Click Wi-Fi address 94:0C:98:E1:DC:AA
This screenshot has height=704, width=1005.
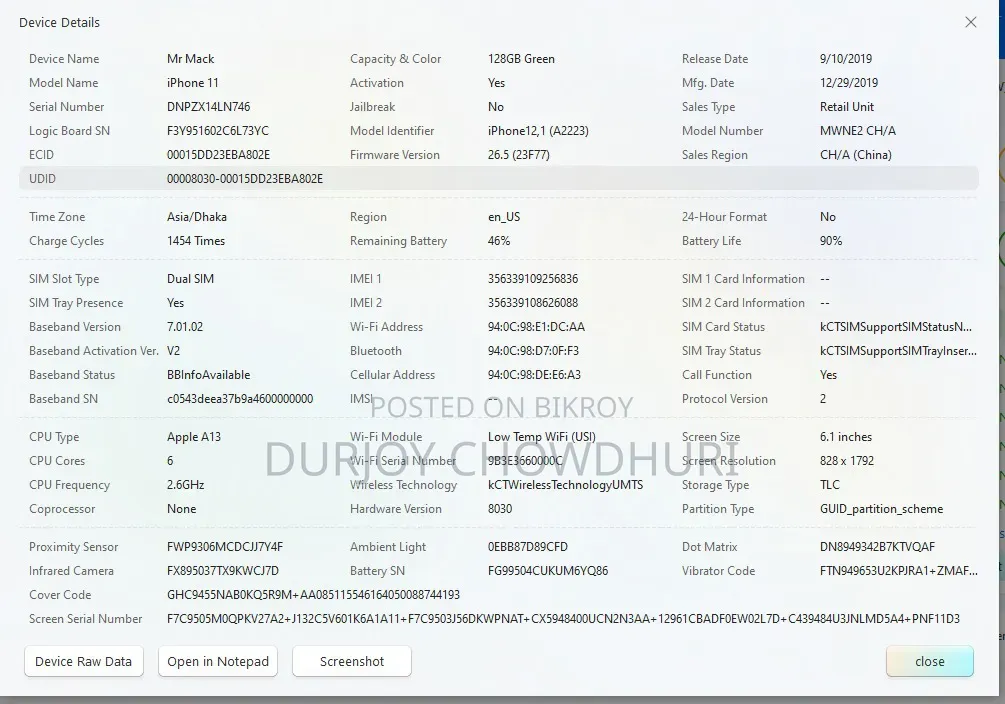[x=536, y=327]
